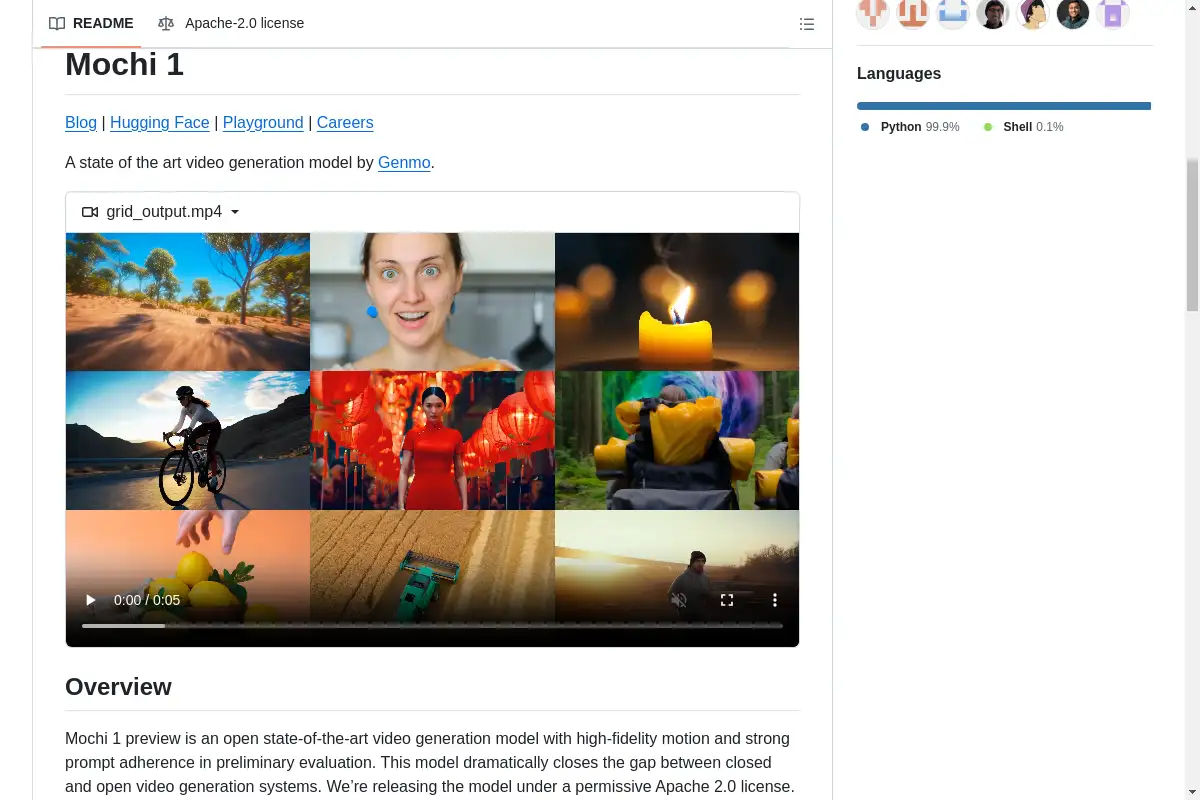The height and width of the screenshot is (800, 1200).
Task: Toggle fullscreen mode on the video
Action: pyautogui.click(x=727, y=600)
